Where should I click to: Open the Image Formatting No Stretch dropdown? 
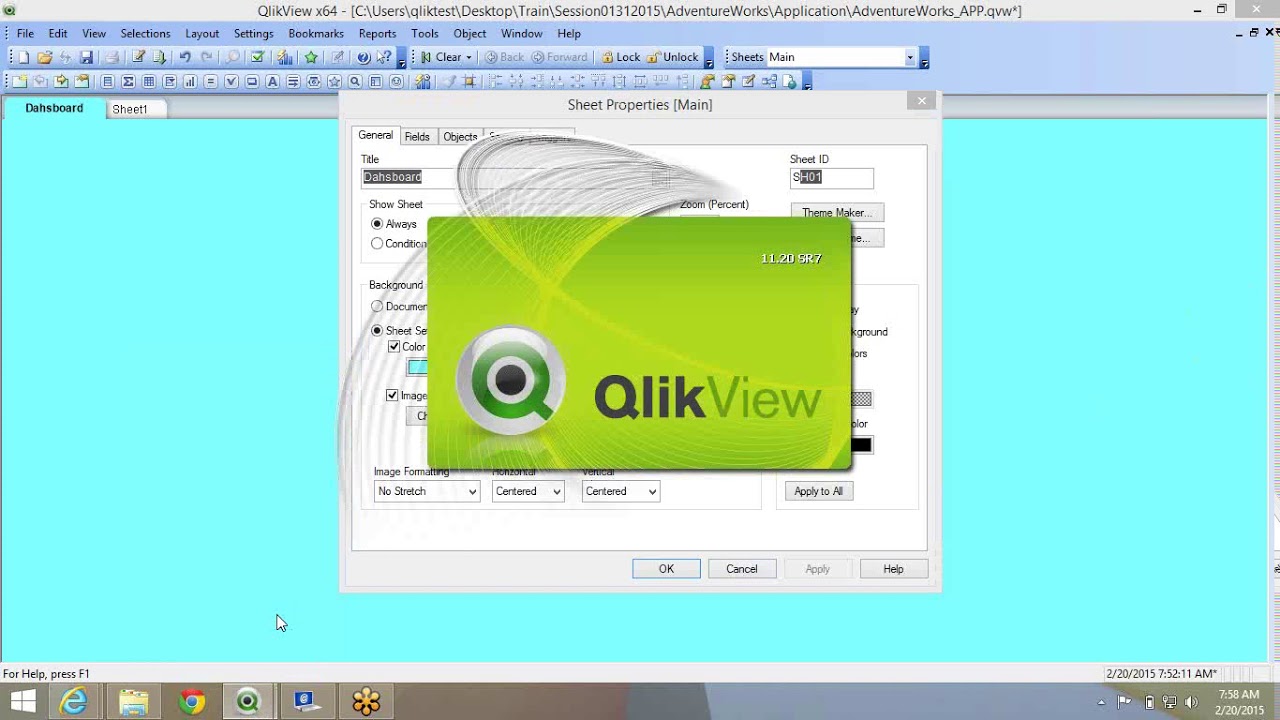(427, 491)
